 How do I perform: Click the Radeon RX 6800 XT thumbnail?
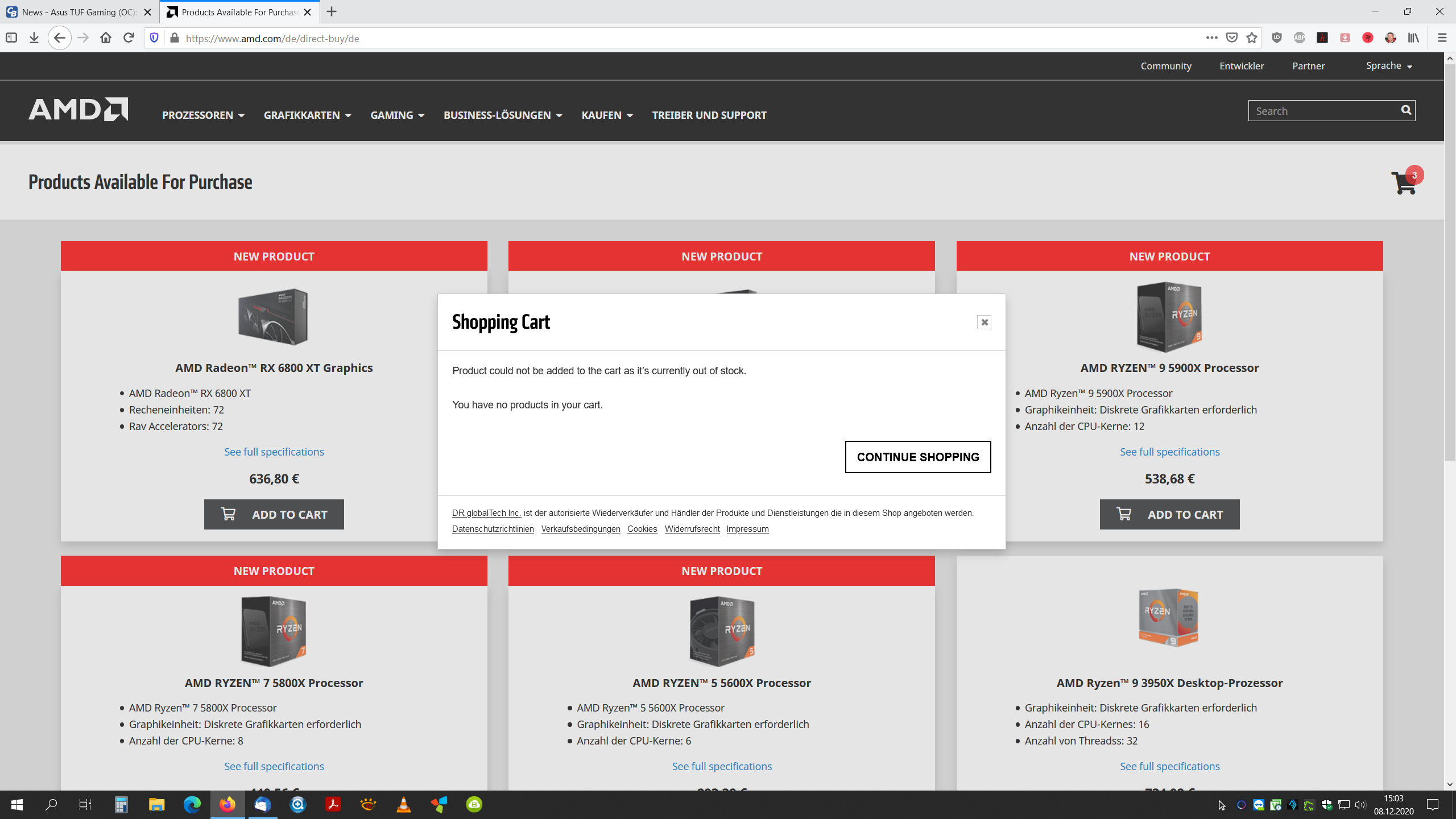pos(274,317)
